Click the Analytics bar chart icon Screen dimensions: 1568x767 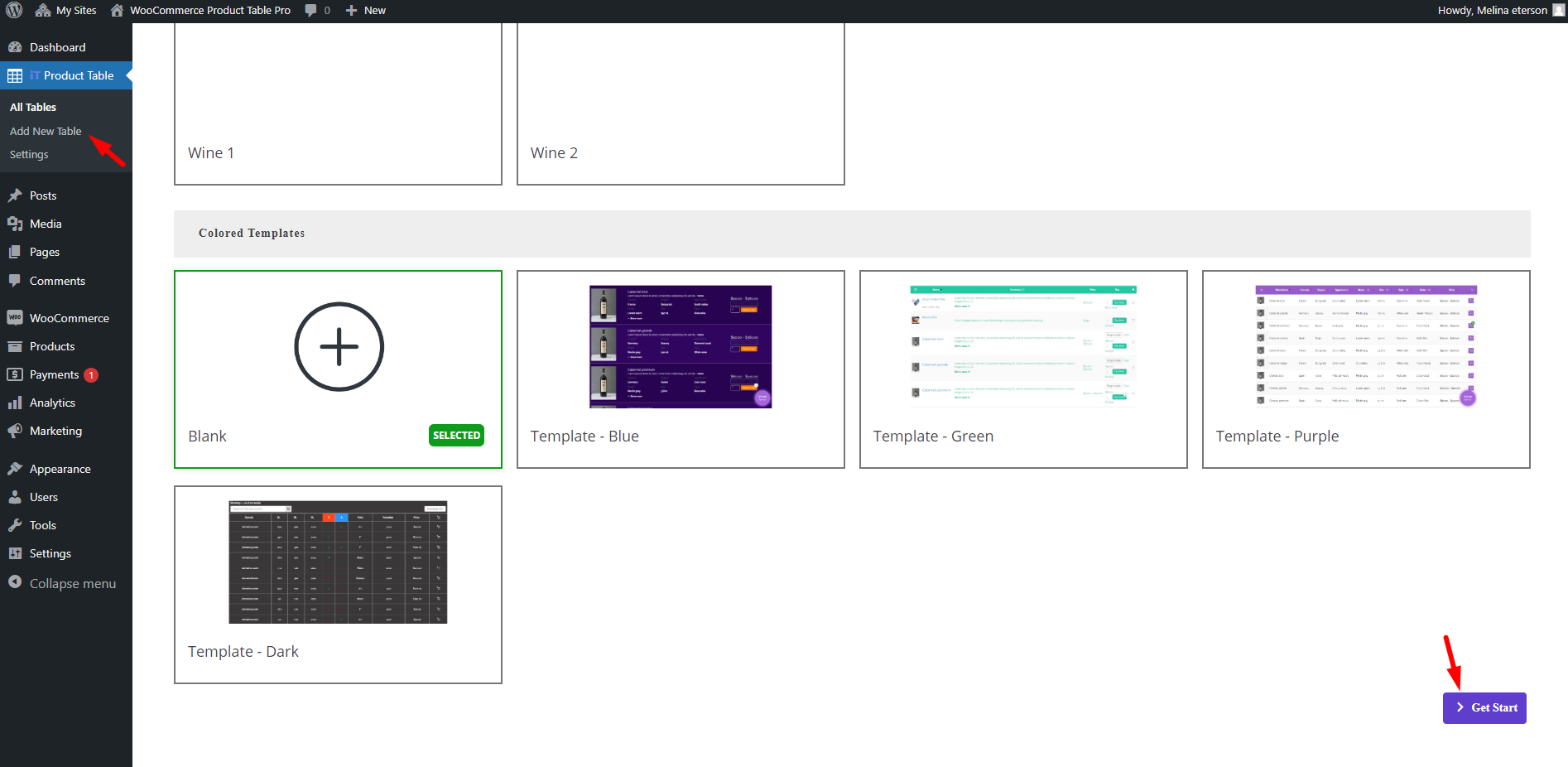point(15,403)
